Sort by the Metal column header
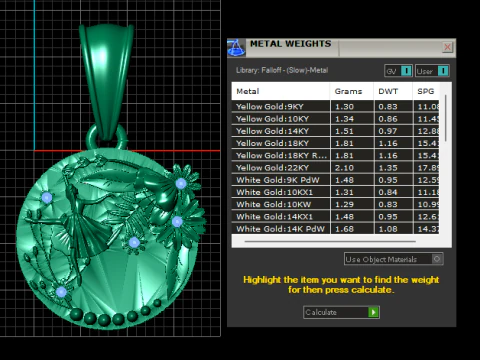 (x=281, y=91)
